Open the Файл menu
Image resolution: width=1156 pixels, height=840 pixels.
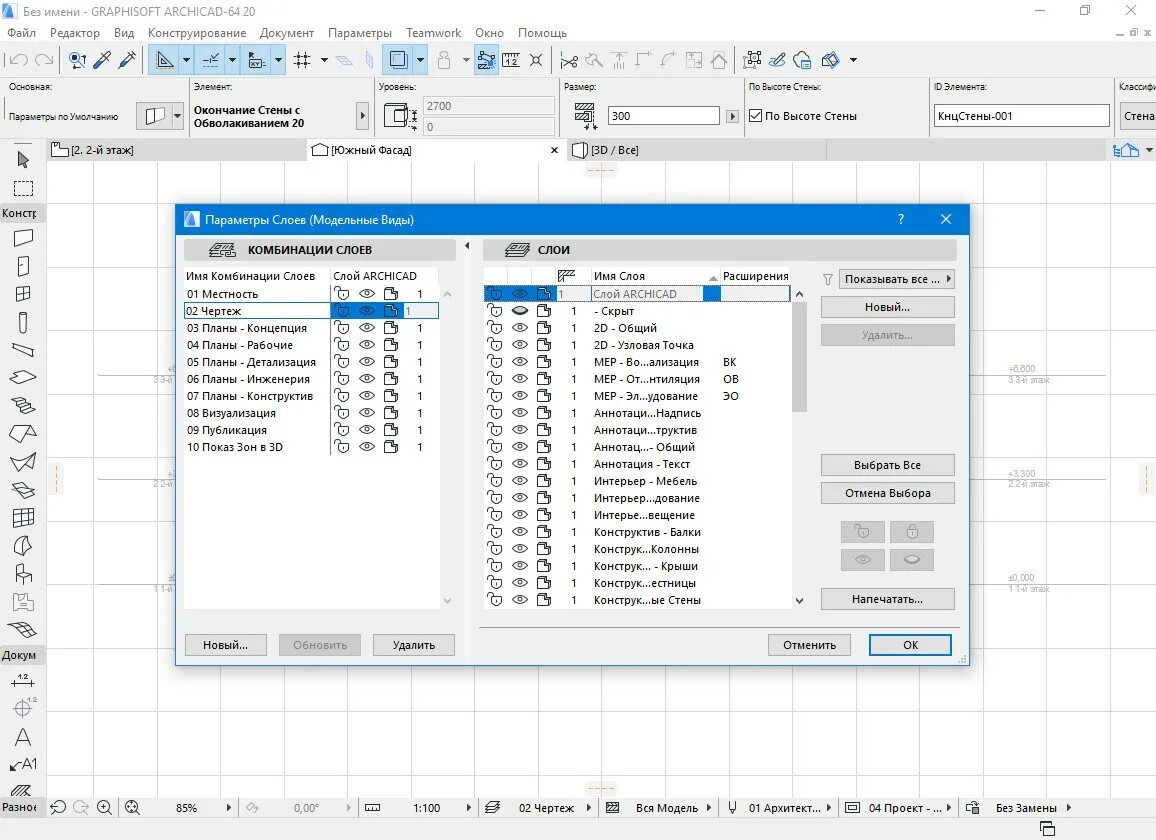[21, 33]
